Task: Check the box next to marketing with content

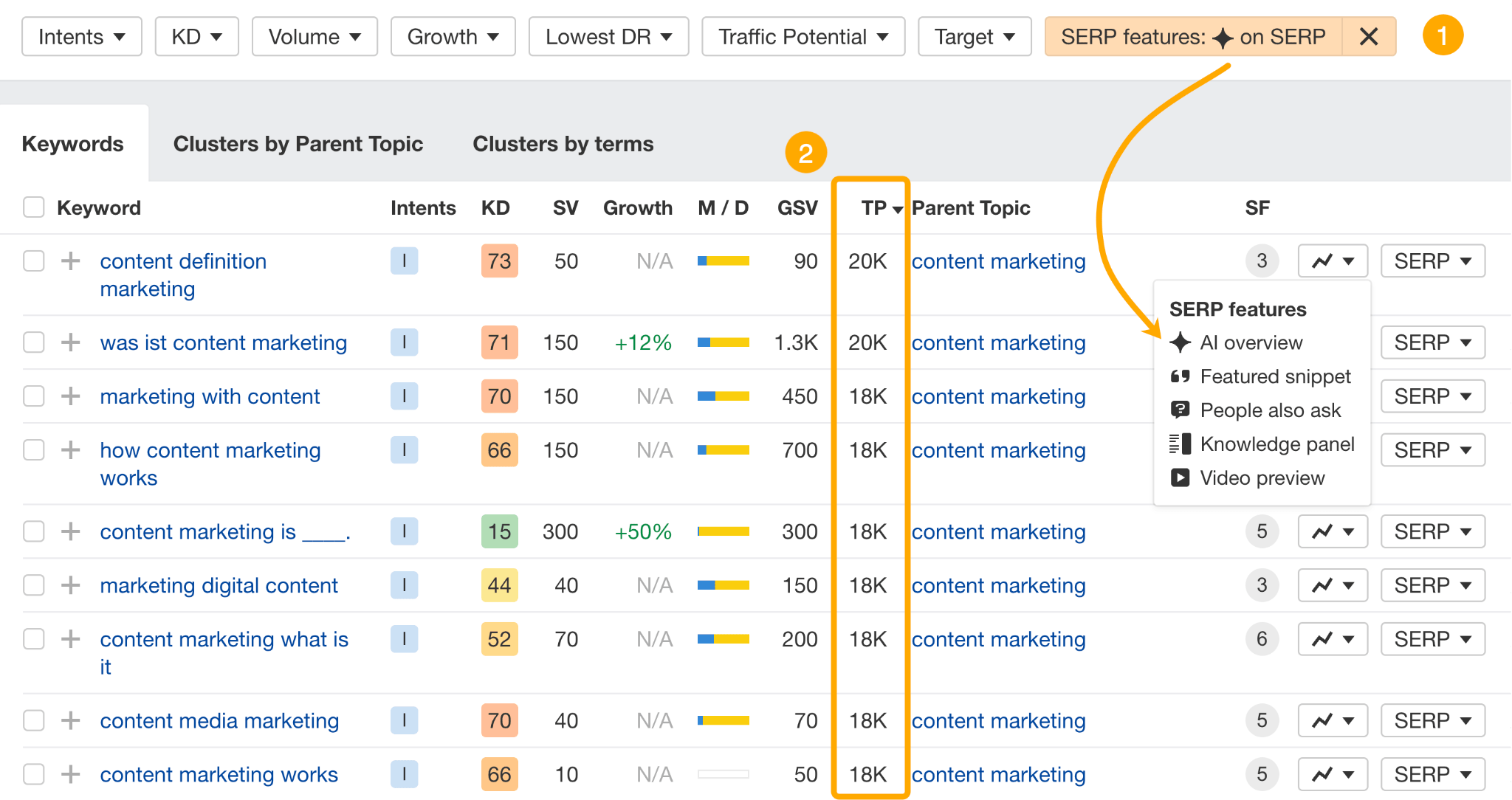Action: [34, 396]
